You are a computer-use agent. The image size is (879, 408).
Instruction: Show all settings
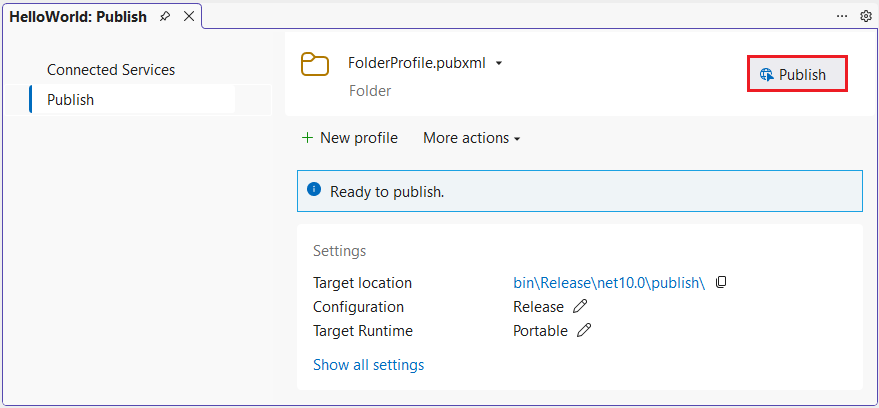coord(368,365)
